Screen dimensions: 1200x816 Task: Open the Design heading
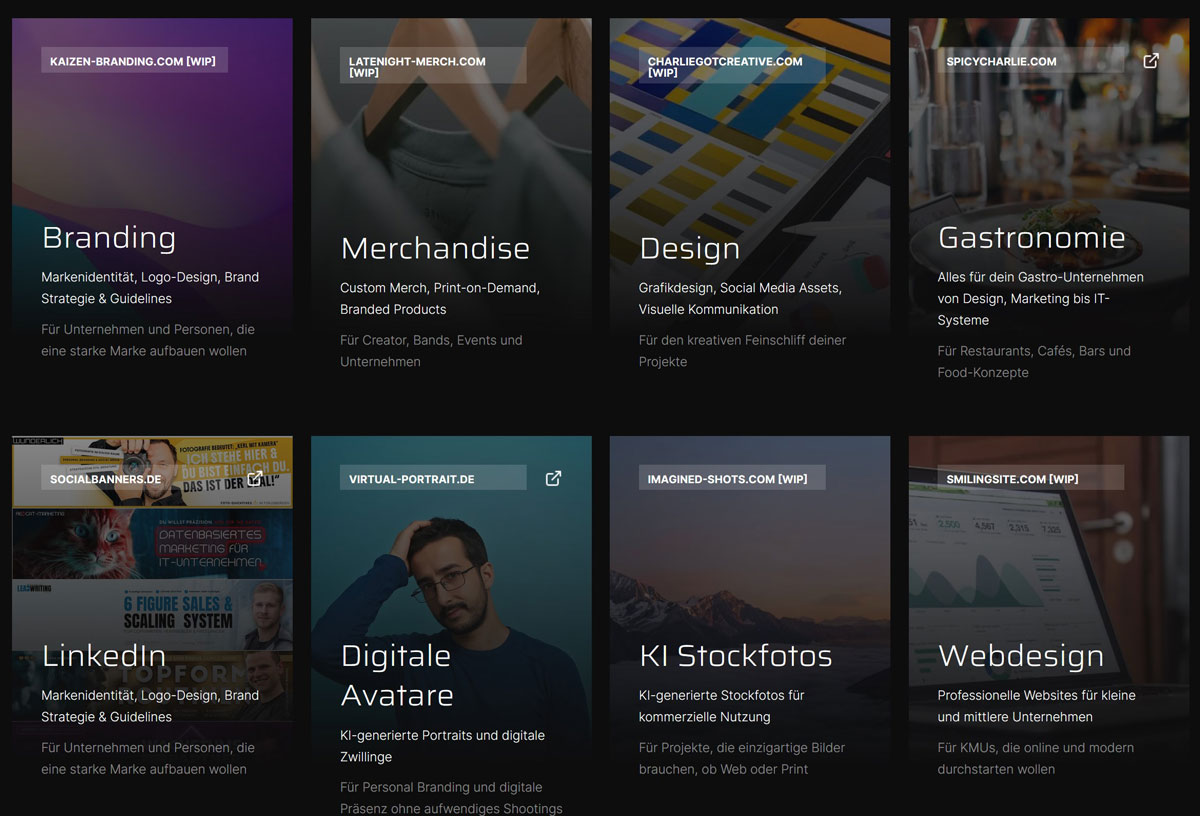690,248
